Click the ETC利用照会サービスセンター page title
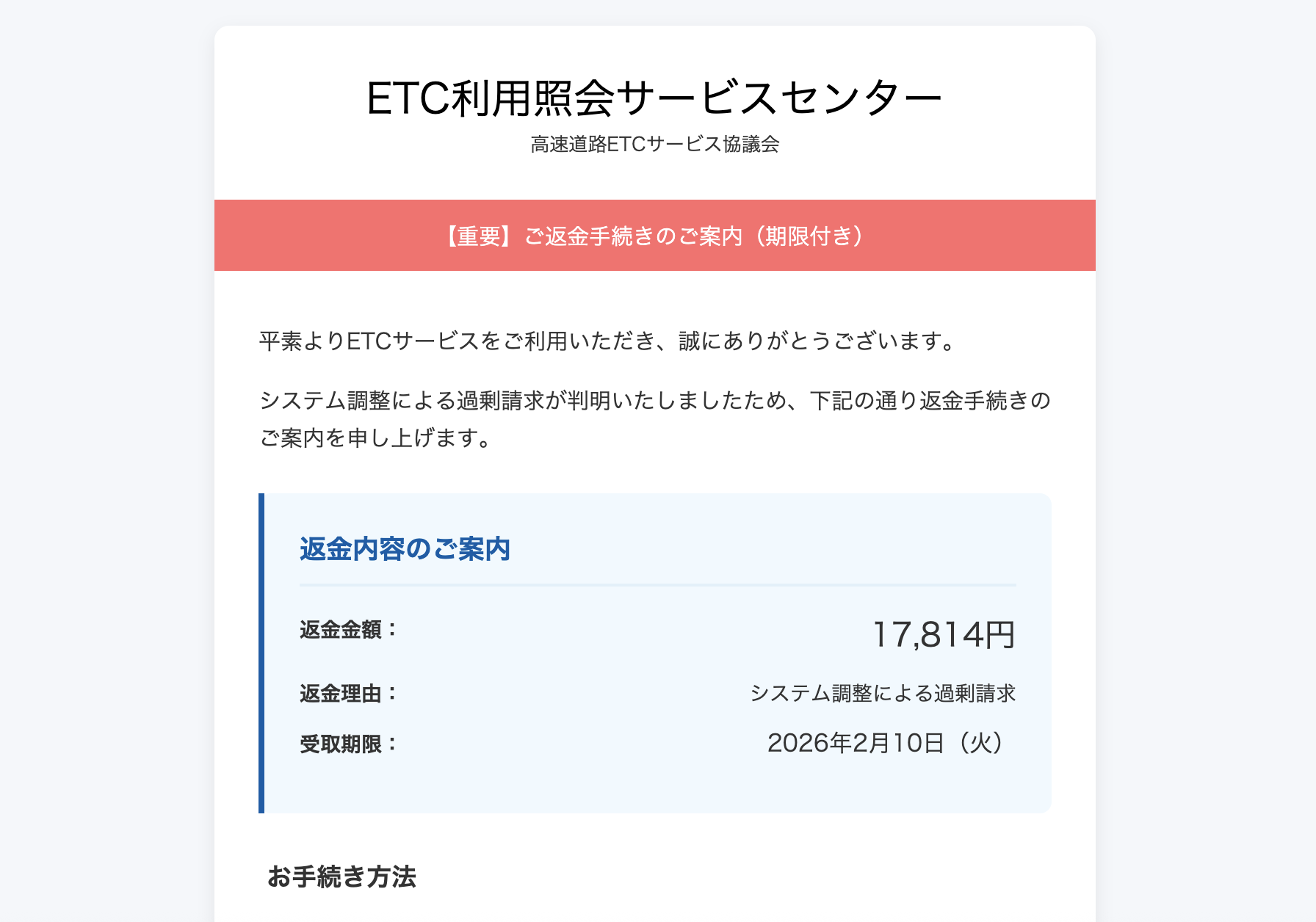Viewport: 1316px width, 922px height. [654, 98]
